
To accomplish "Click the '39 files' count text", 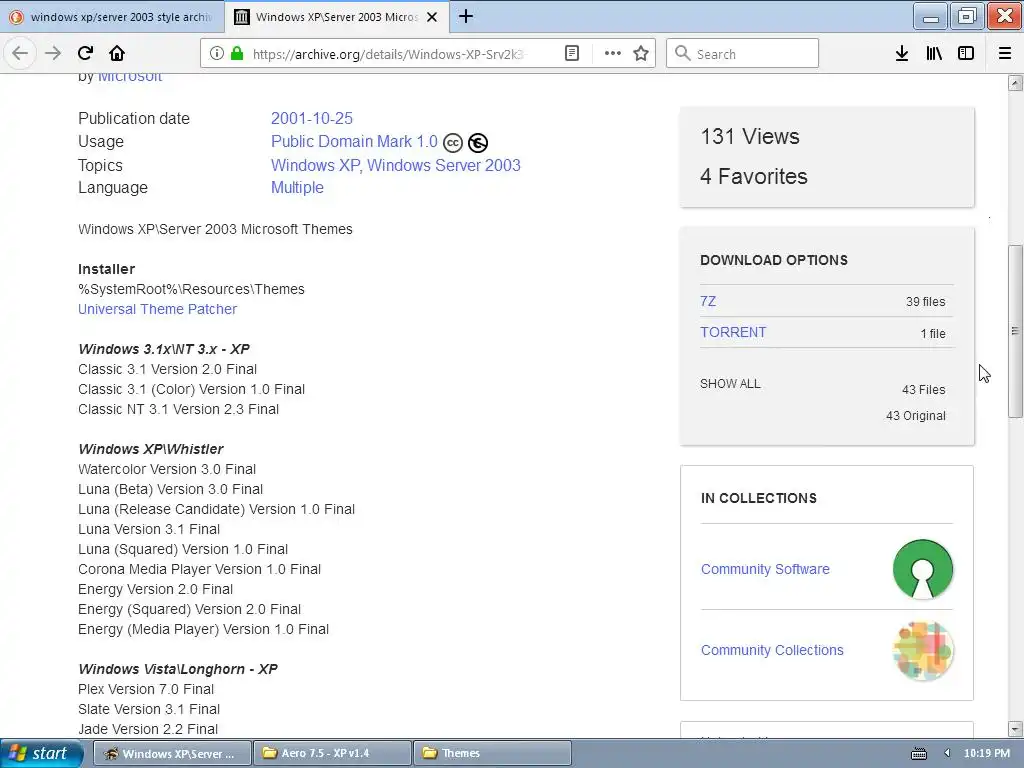I will pos(925,302).
